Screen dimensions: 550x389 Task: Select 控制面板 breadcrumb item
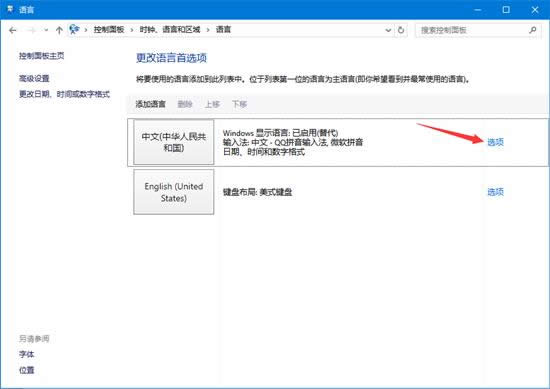[109, 29]
